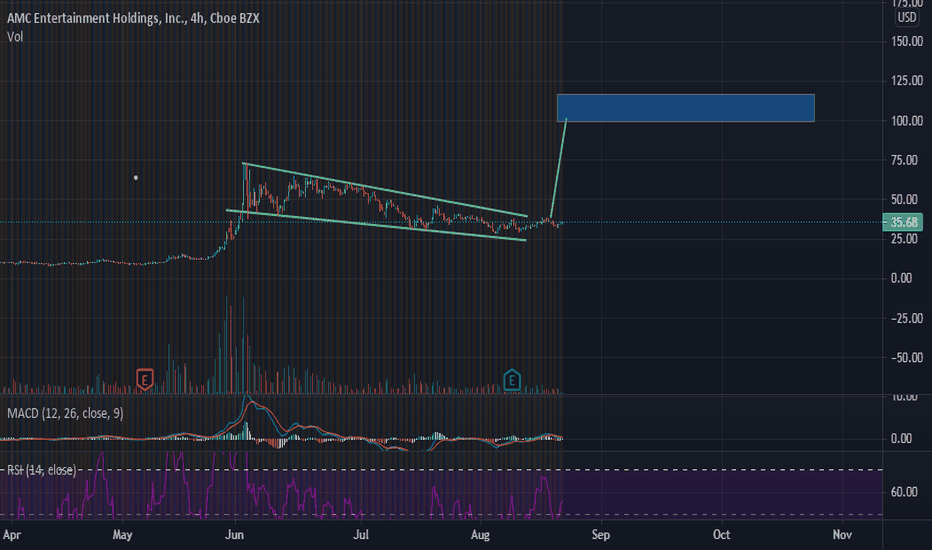Click the Jul label on the time axis
This screenshot has height=550, width=932.
click(x=361, y=535)
